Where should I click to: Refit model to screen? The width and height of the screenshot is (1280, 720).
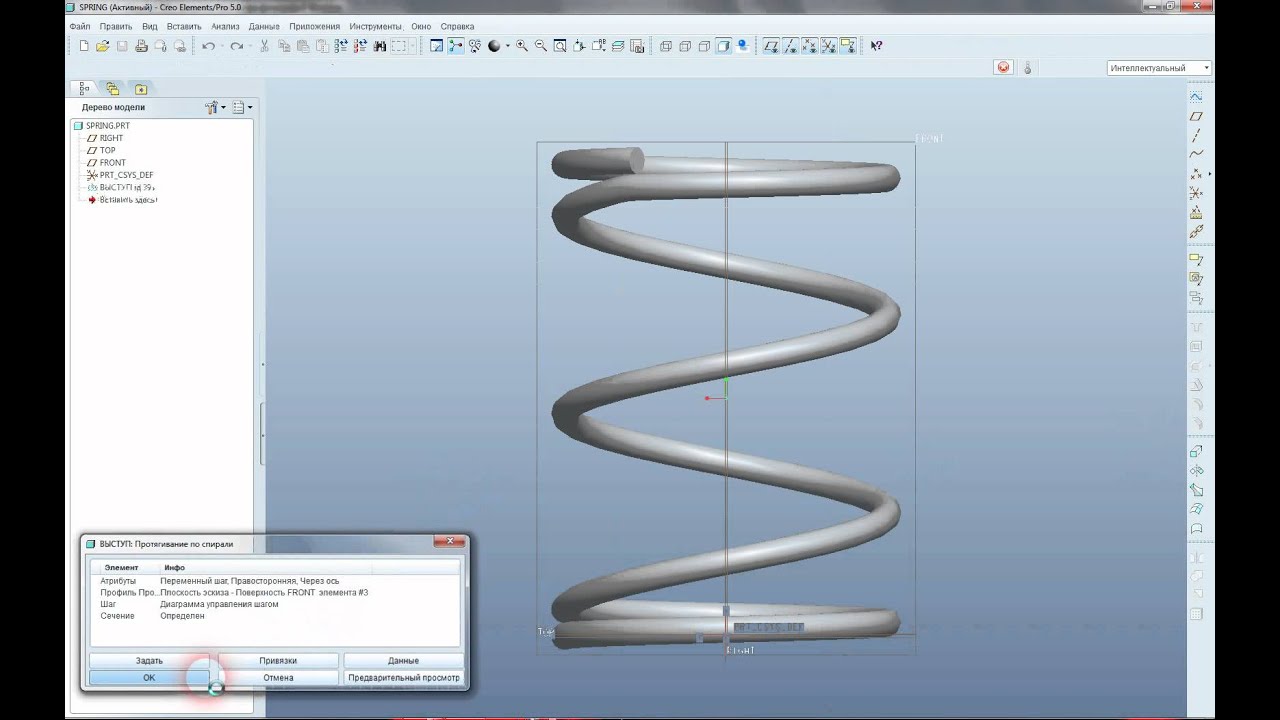[x=560, y=46]
